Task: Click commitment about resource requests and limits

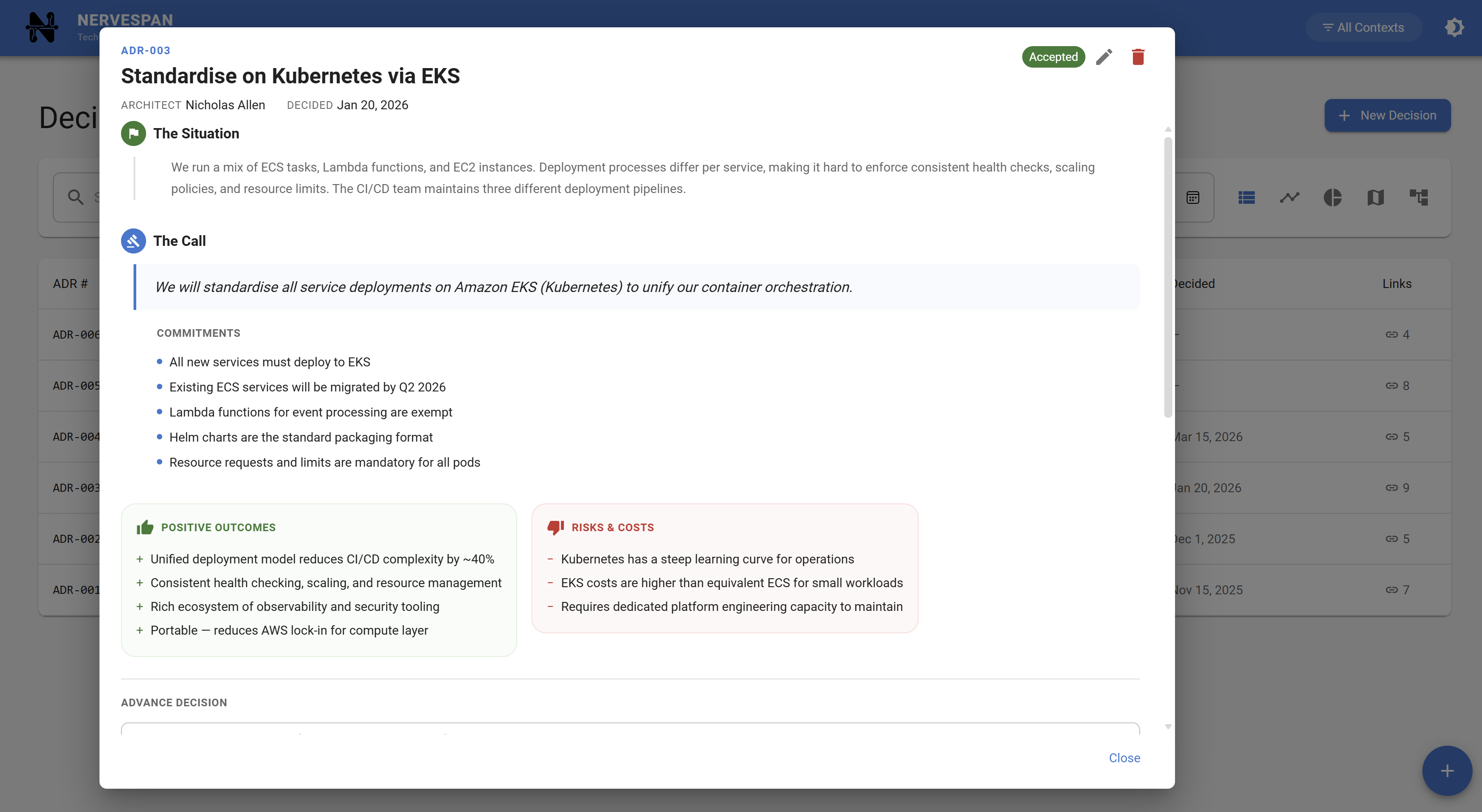Action: [x=324, y=462]
